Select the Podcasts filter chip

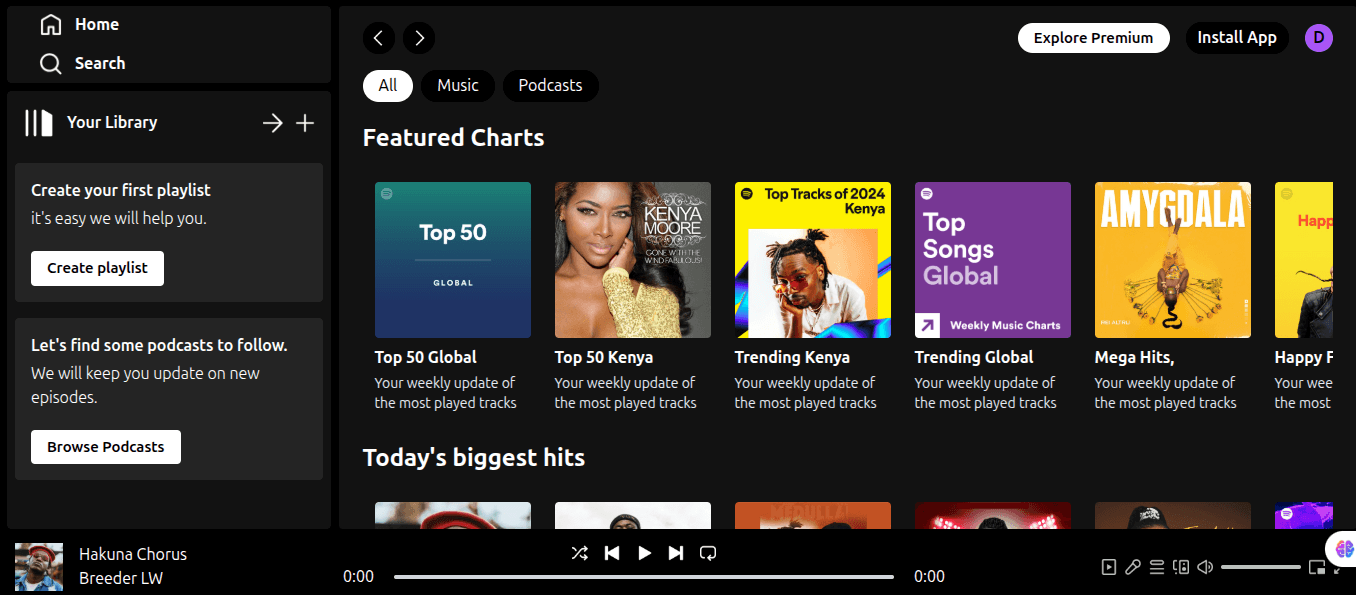click(550, 86)
